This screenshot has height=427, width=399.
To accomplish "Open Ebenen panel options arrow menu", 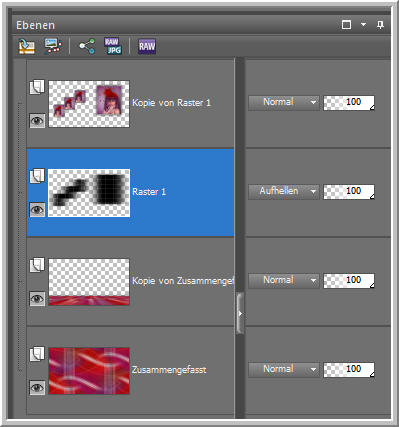I will coord(363,25).
